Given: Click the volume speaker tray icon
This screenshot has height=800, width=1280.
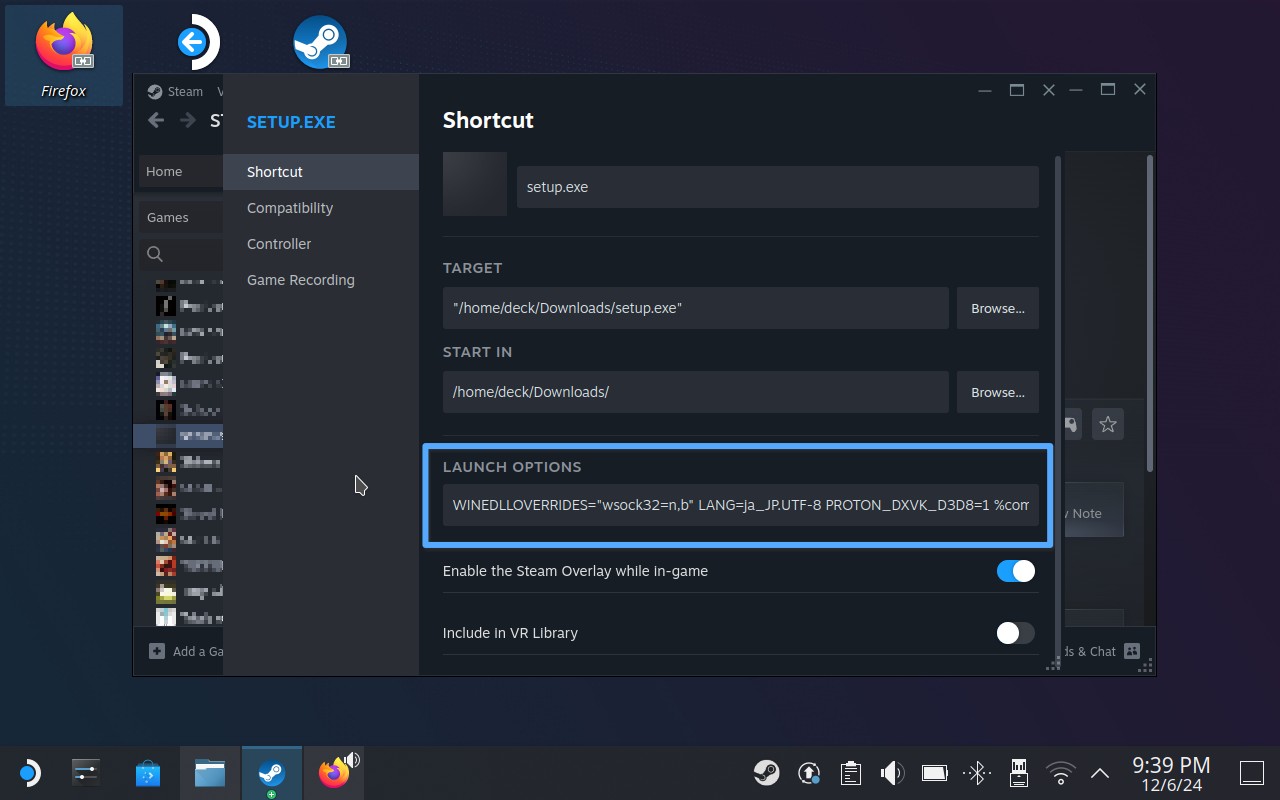Looking at the screenshot, I should click(891, 773).
